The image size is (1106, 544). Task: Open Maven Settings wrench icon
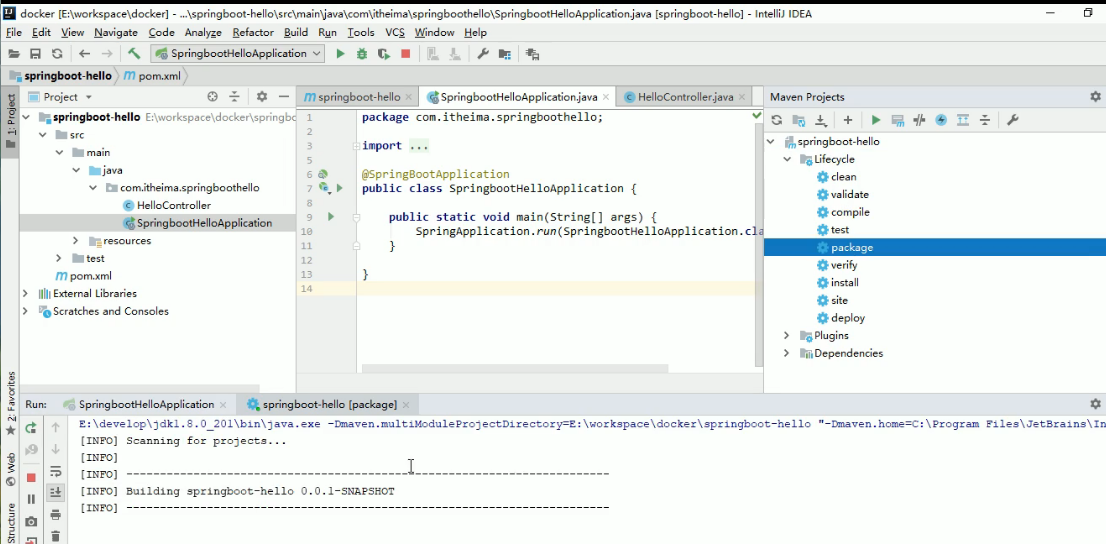point(1012,120)
